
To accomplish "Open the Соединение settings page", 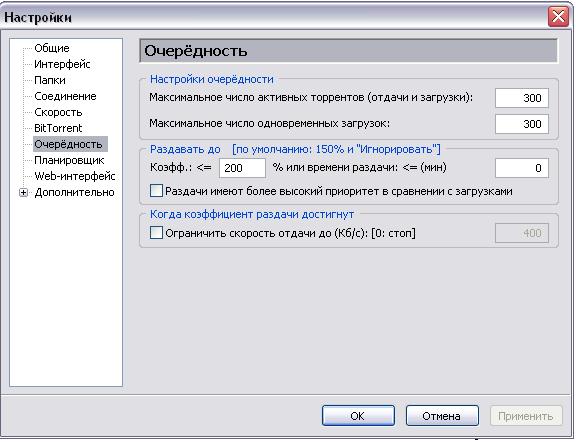I will click(65, 96).
